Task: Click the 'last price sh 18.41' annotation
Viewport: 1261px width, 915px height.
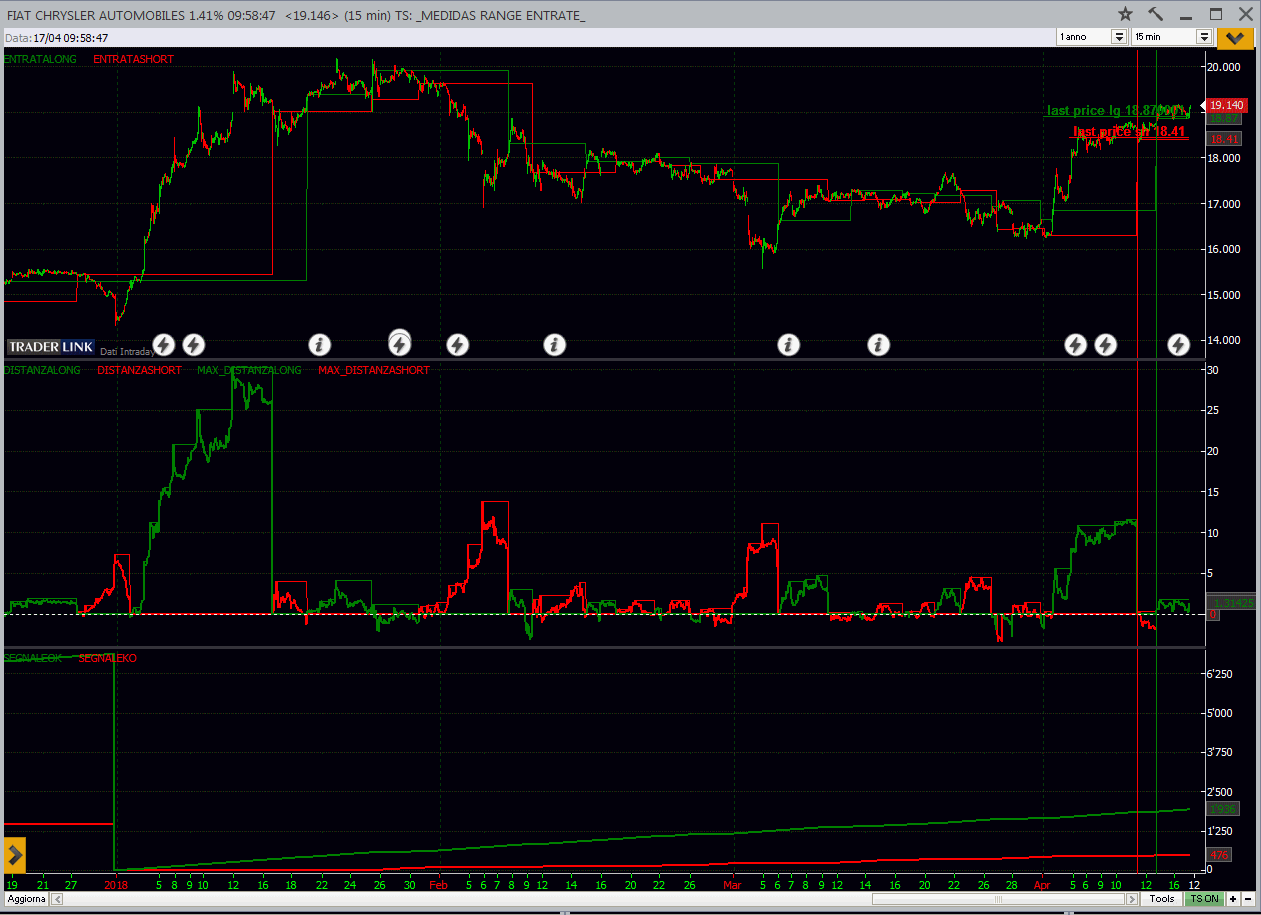Action: (1129, 131)
